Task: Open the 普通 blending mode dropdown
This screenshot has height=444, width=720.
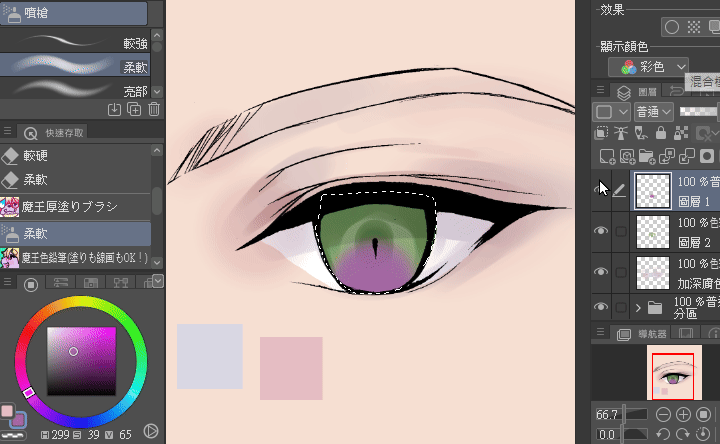Action: 654,112
